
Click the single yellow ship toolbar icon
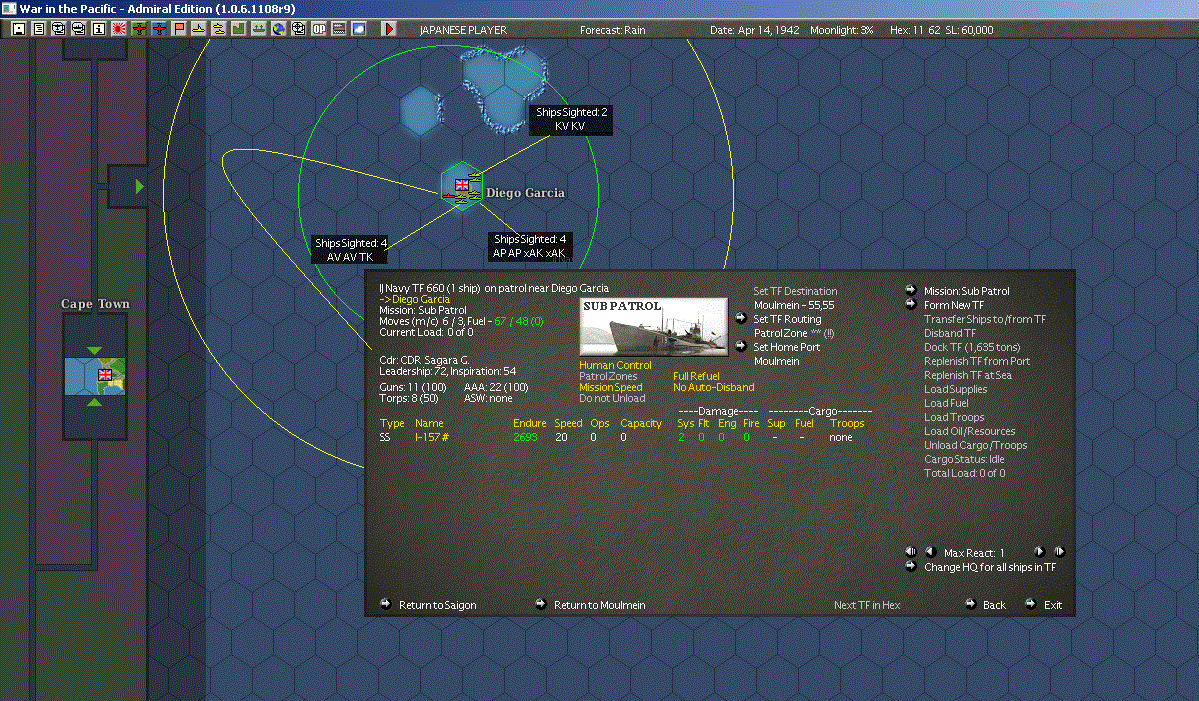pyautogui.click(x=199, y=29)
